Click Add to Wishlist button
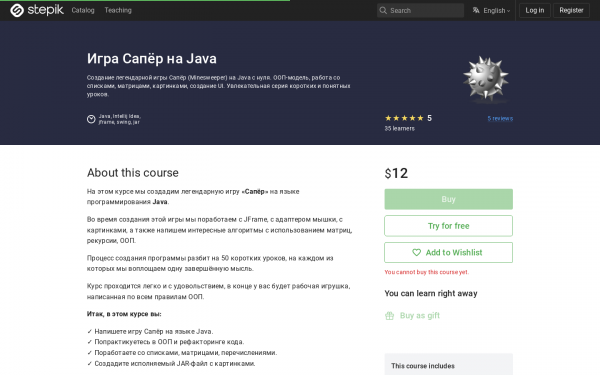Viewport: 600px width, 375px height. tap(448, 253)
